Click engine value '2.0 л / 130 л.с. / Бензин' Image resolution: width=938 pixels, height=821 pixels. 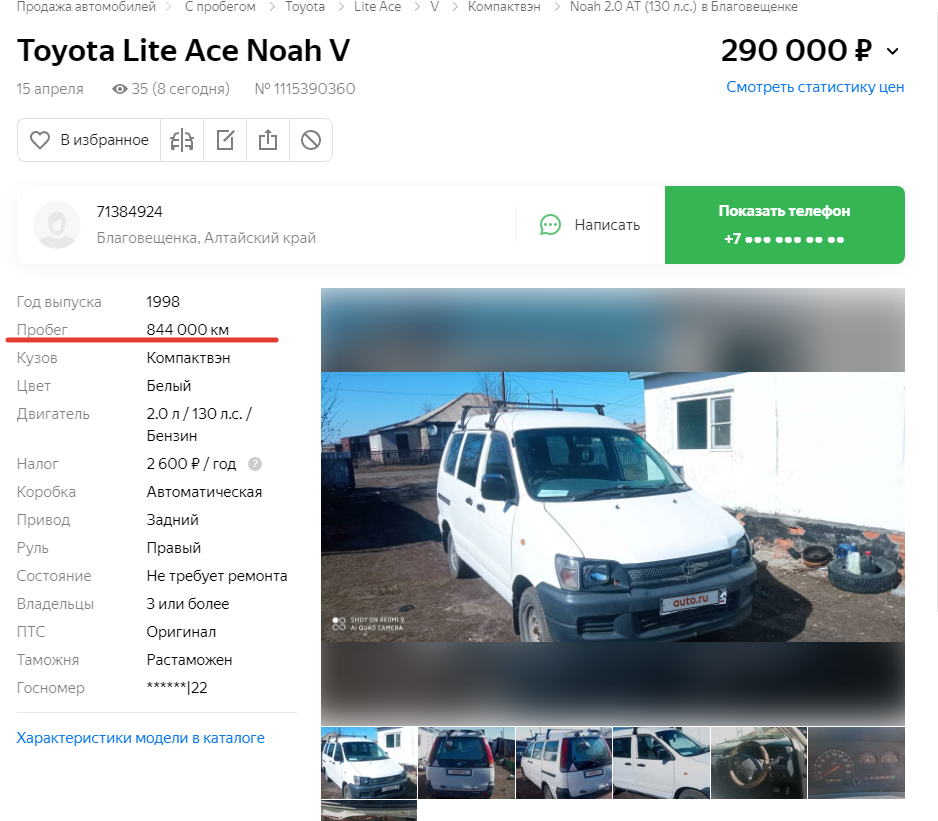pyautogui.click(x=200, y=425)
